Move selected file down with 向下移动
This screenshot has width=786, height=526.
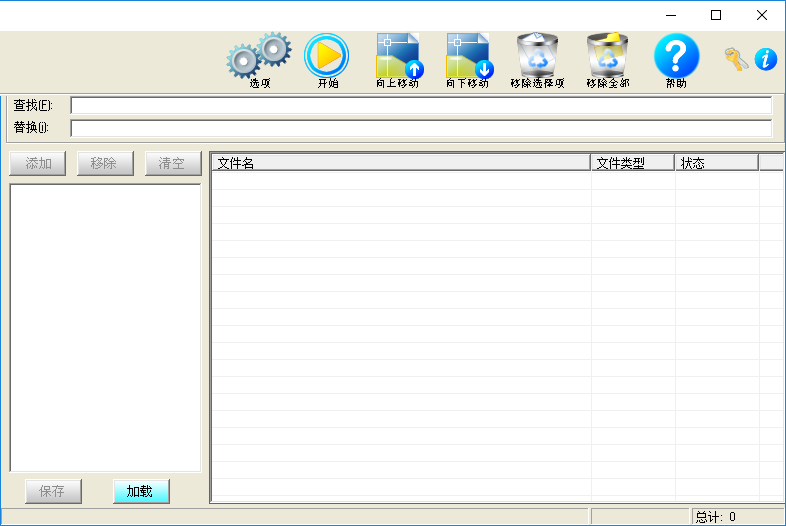click(468, 59)
